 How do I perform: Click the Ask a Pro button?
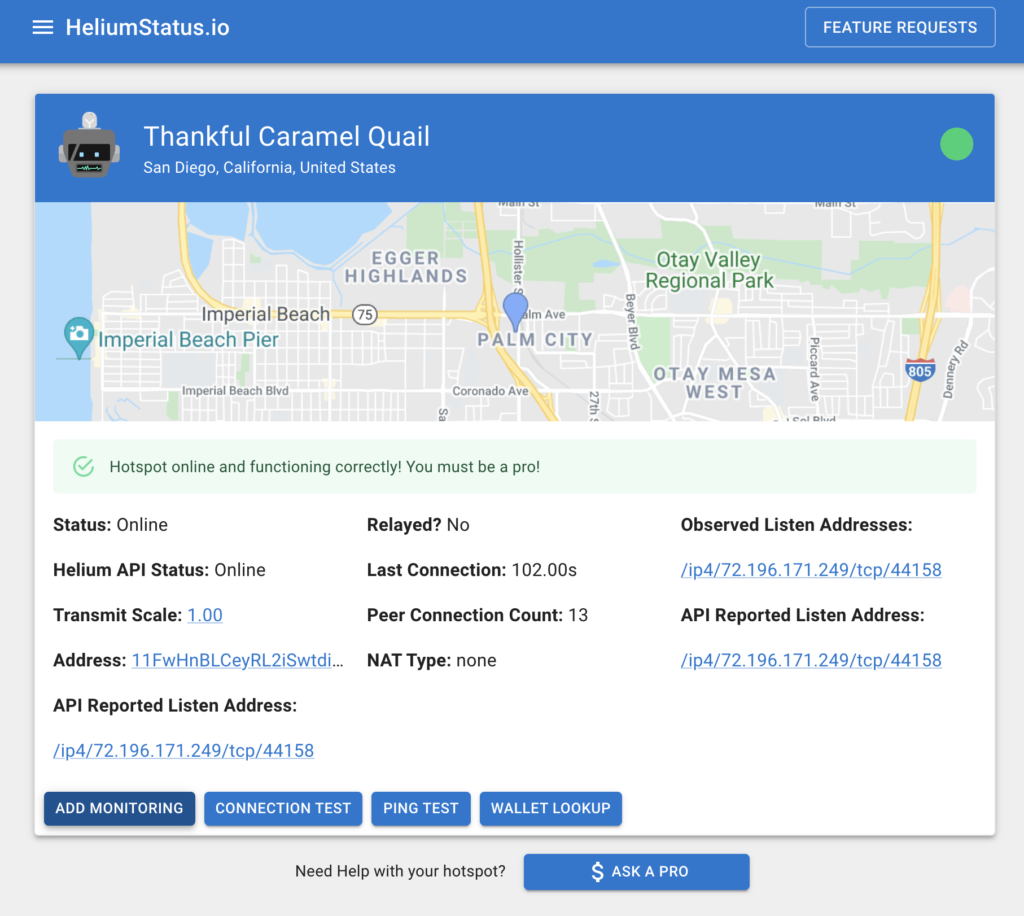[636, 871]
